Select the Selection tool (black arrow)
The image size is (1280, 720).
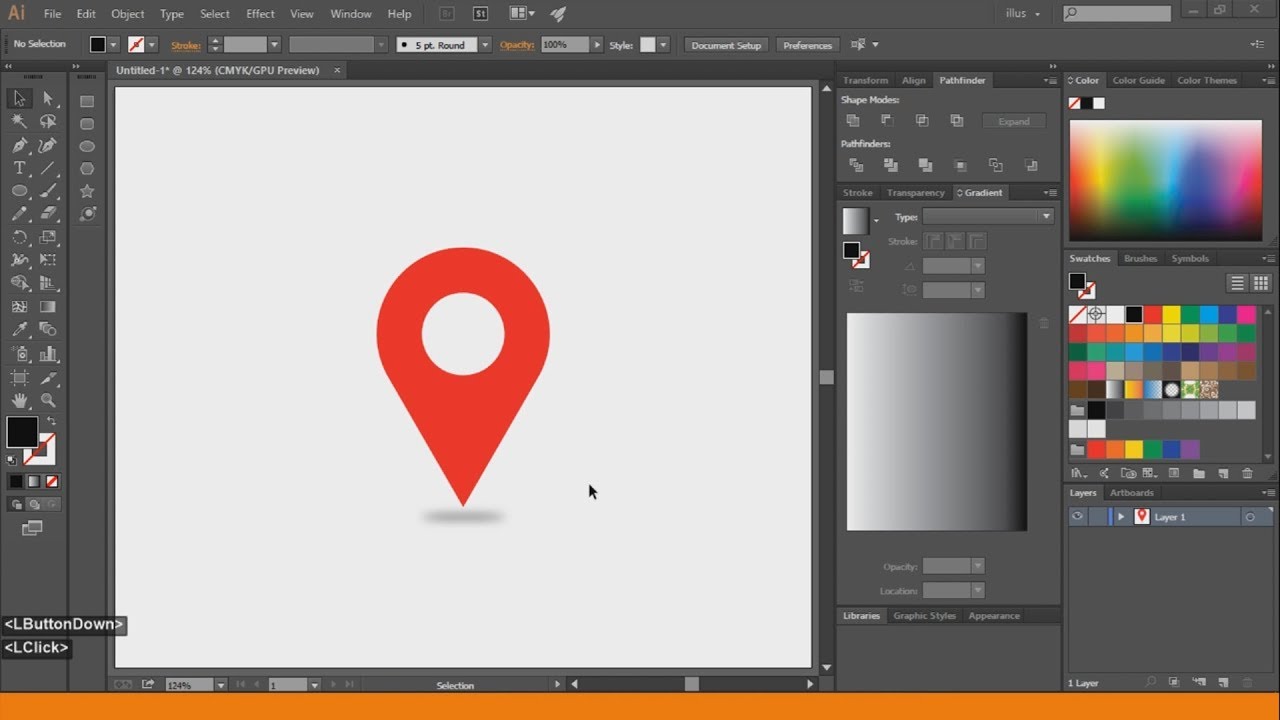click(x=19, y=98)
